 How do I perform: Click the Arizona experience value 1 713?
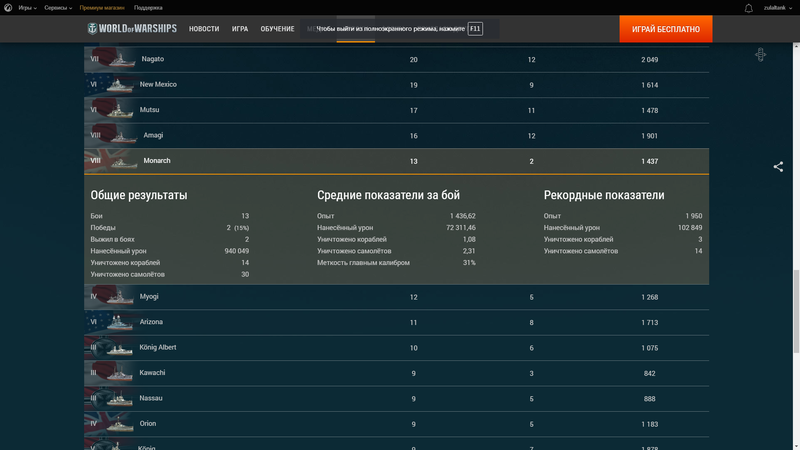pos(649,322)
